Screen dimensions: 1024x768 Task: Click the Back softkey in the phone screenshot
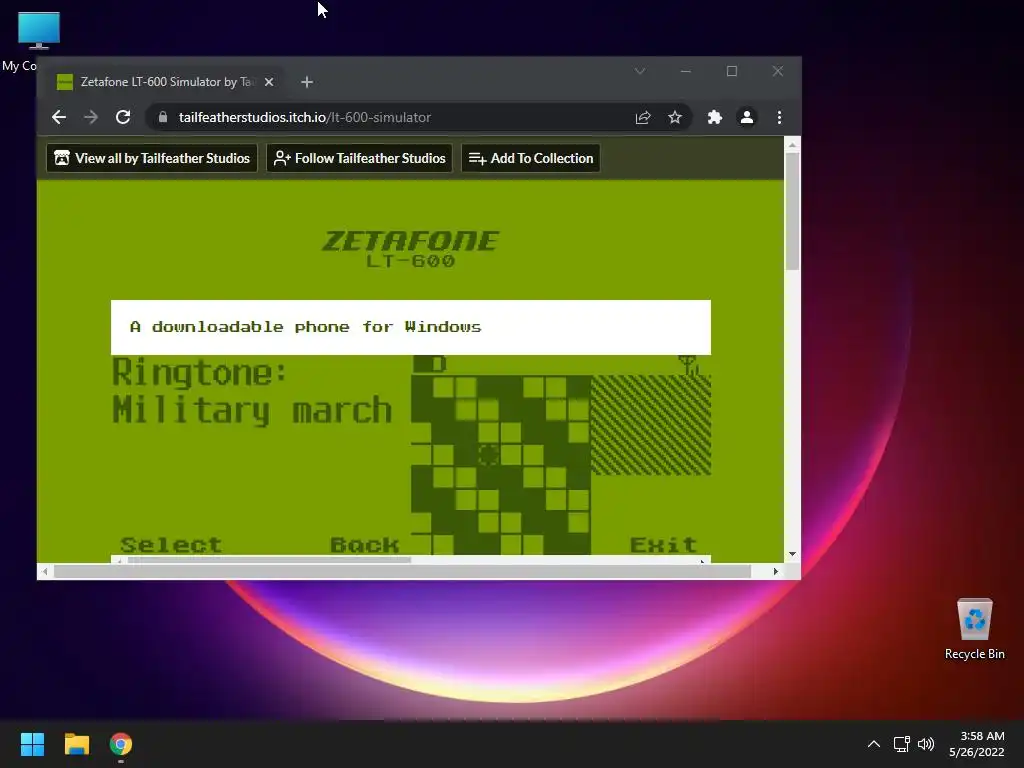click(364, 545)
